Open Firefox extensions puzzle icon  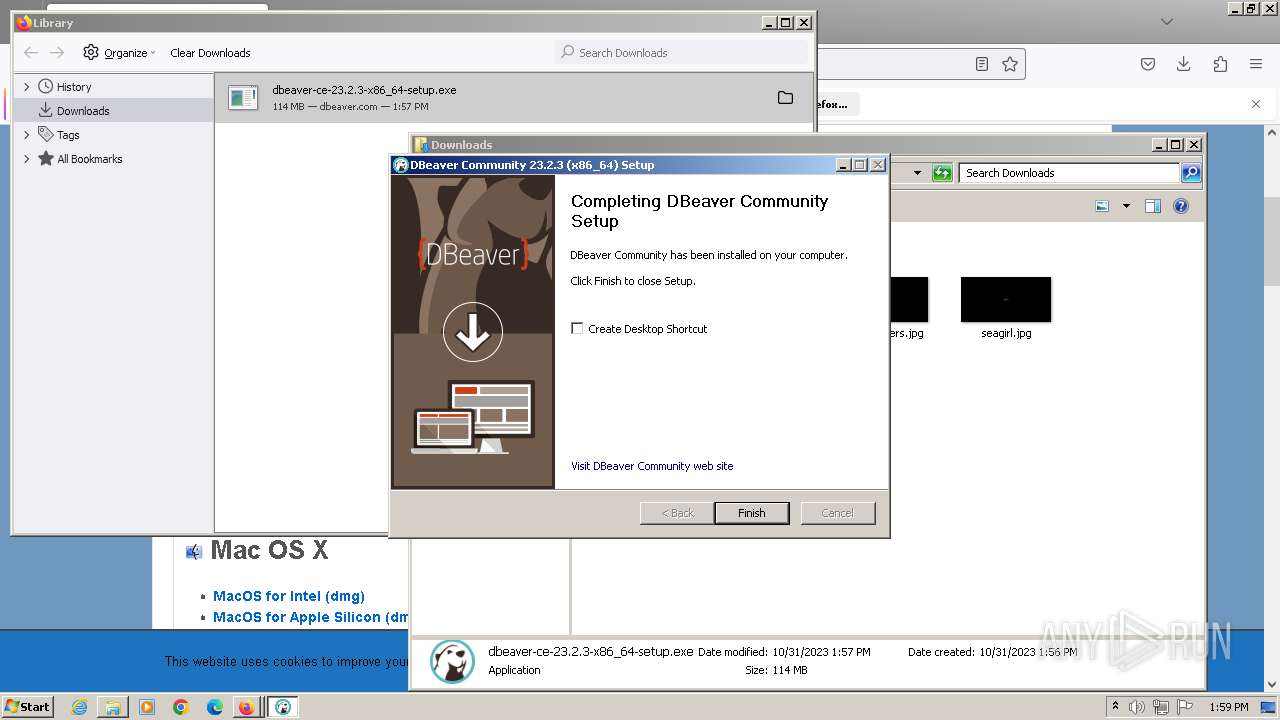pyautogui.click(x=1220, y=64)
